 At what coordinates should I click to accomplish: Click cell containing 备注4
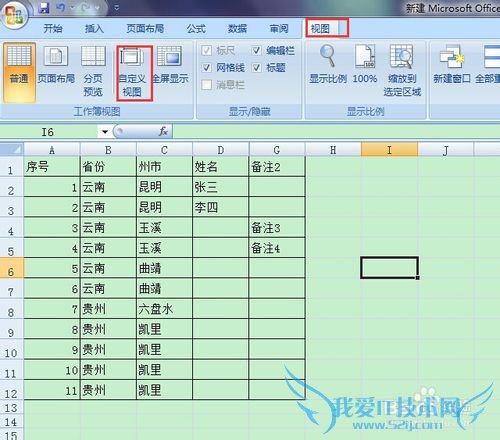coord(277,248)
